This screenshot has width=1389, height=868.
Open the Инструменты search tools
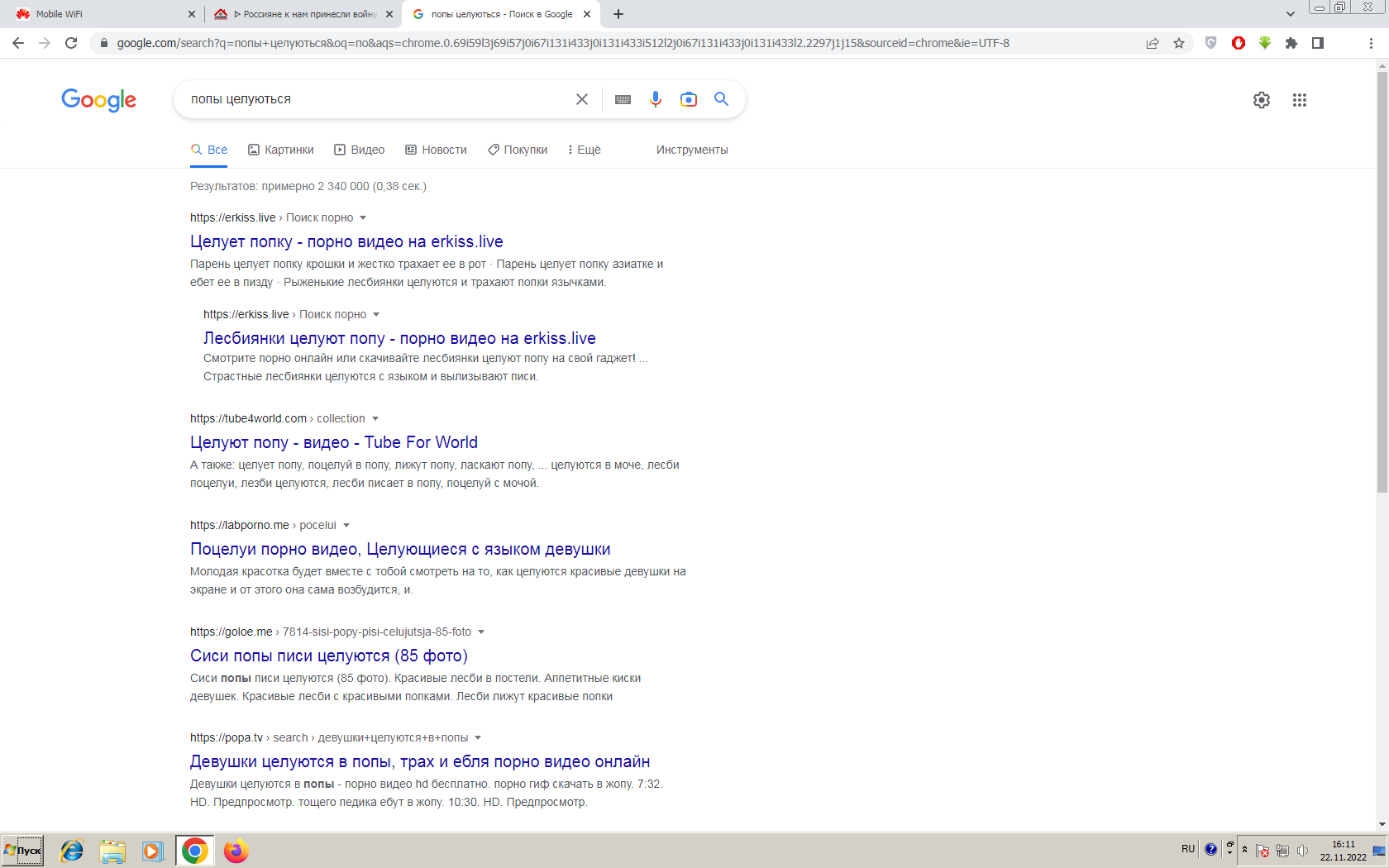pos(692,150)
